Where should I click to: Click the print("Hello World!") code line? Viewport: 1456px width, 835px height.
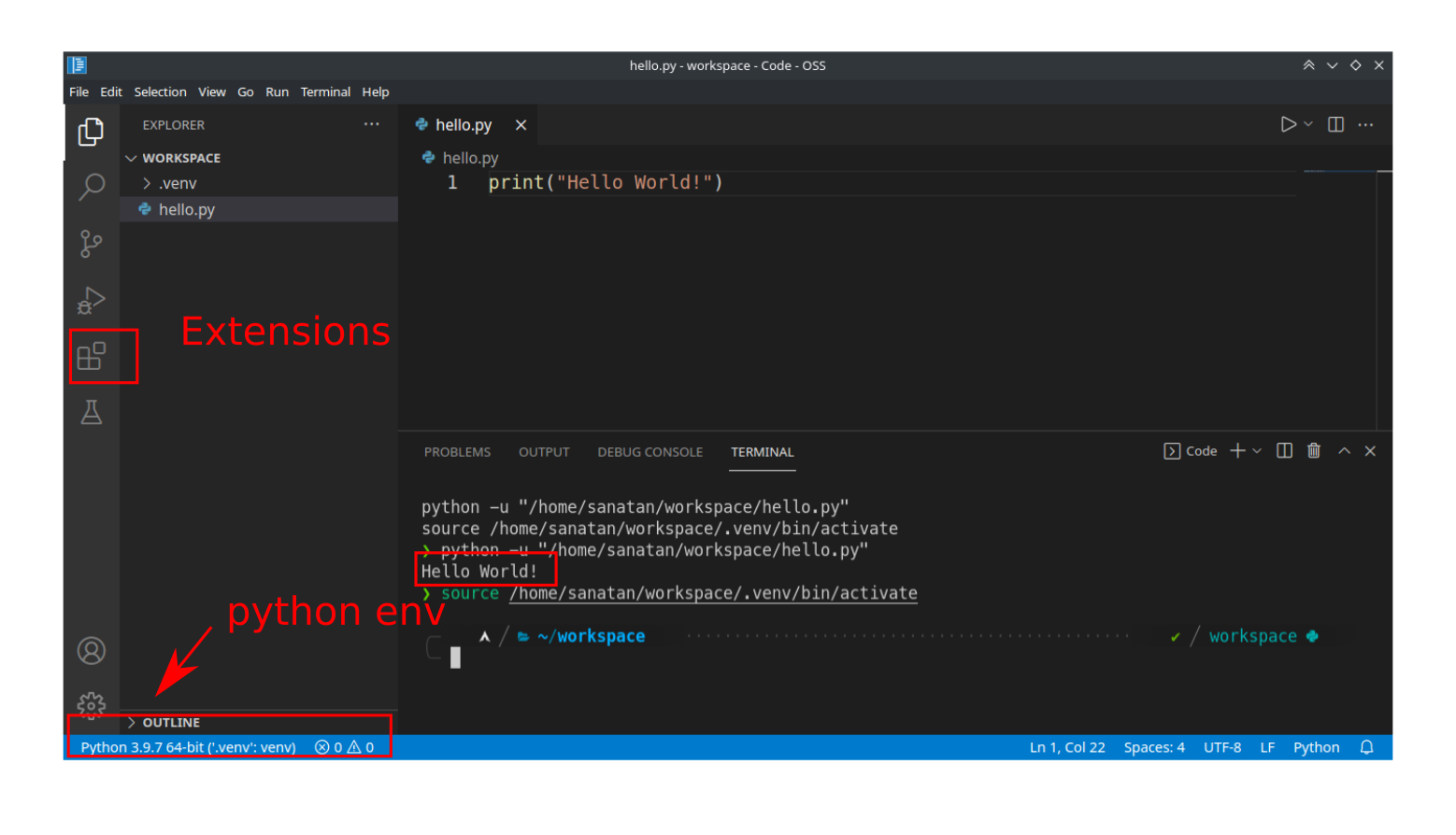[x=606, y=182]
